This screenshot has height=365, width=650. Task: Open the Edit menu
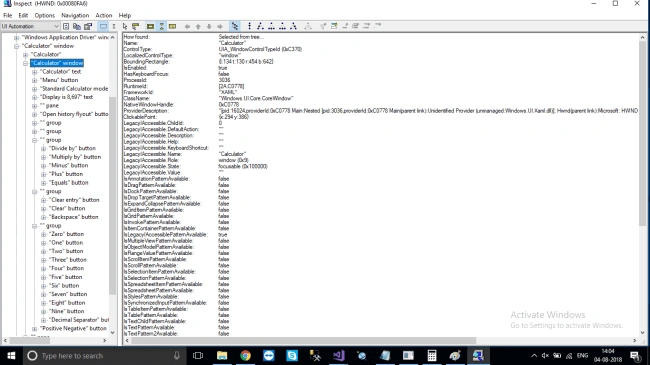[x=23, y=15]
